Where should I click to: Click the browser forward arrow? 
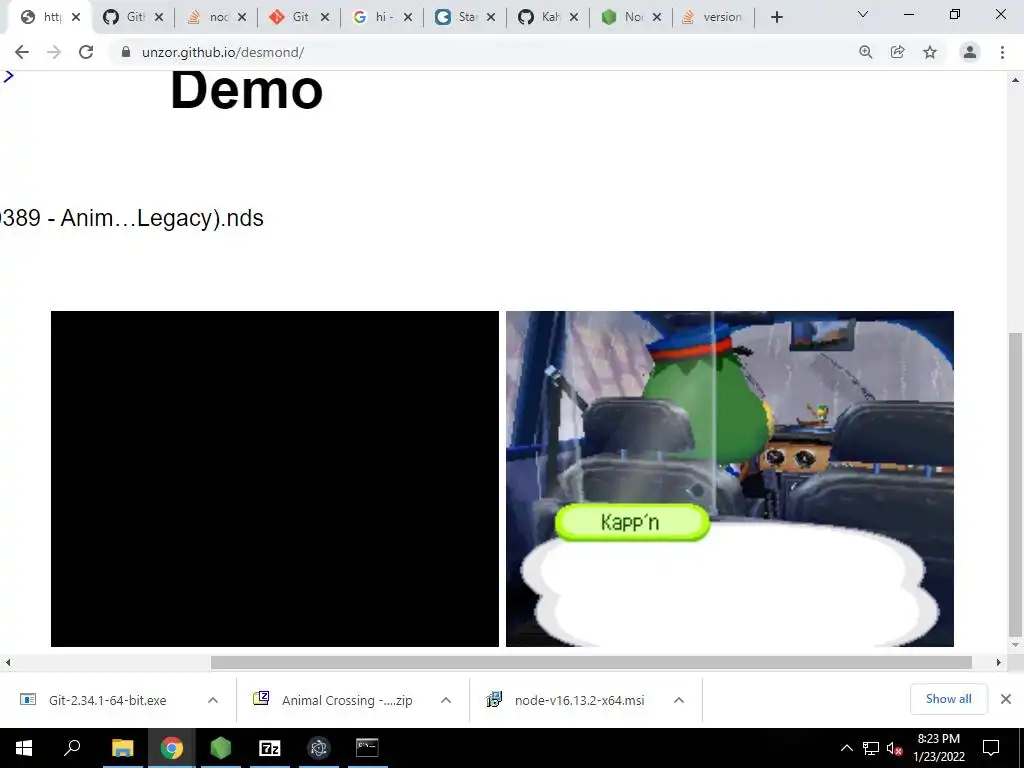coord(54,52)
